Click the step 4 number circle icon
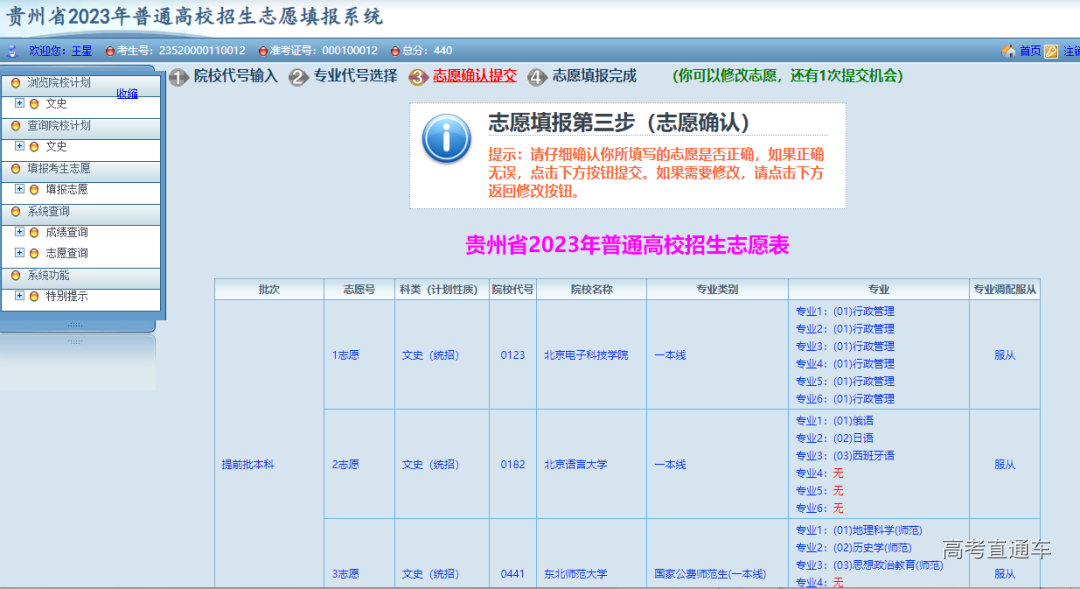This screenshot has height=589, width=1080. point(538,77)
